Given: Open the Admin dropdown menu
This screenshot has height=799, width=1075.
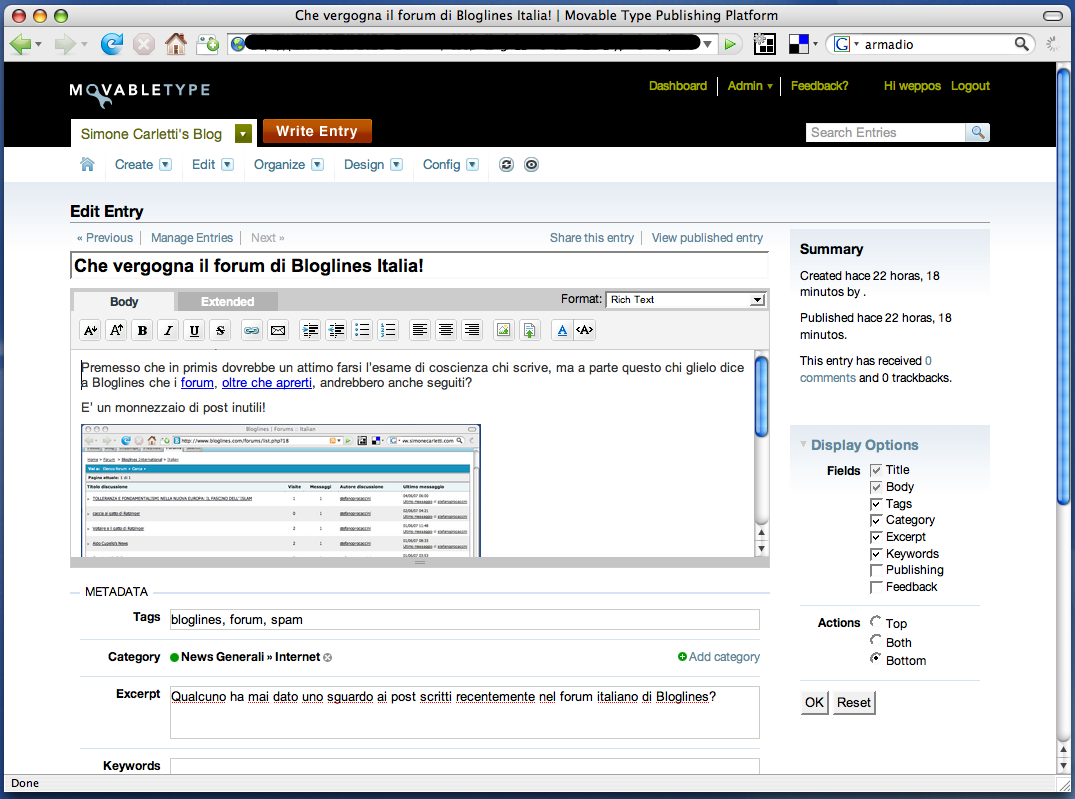Looking at the screenshot, I should click(x=749, y=86).
